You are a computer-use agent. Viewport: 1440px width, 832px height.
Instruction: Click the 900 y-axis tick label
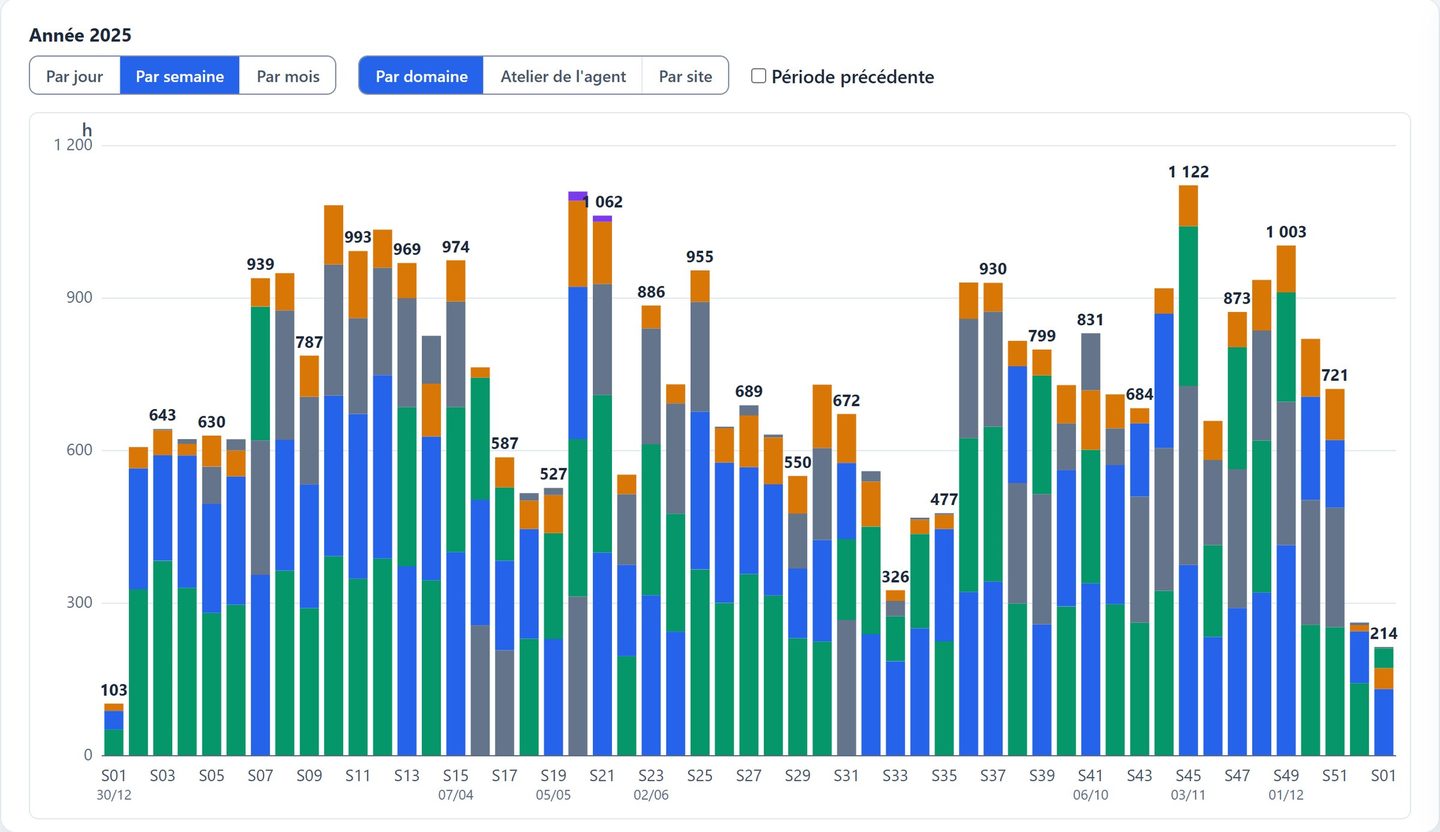[x=78, y=298]
